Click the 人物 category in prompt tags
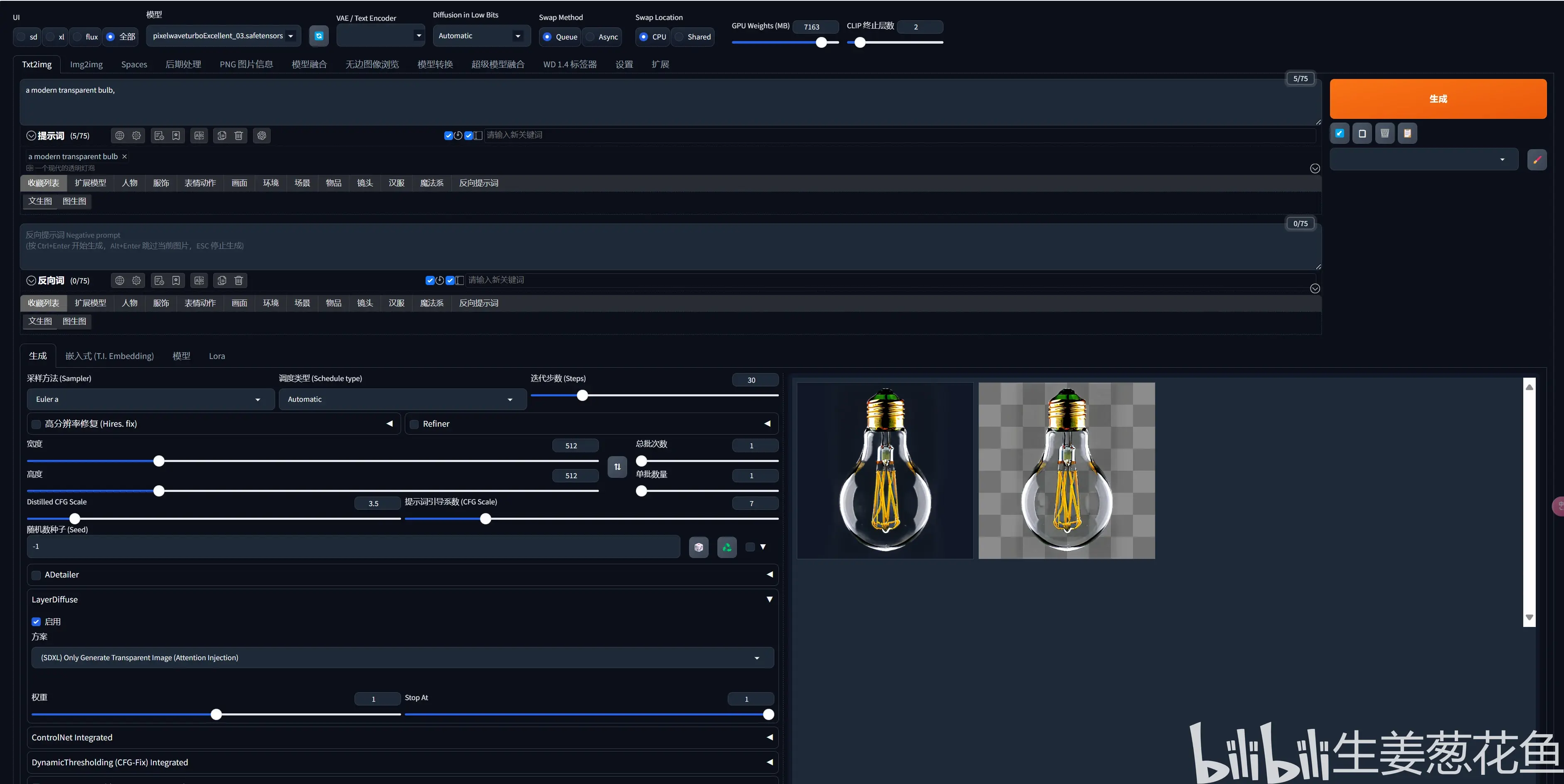The height and width of the screenshot is (784, 1564). [x=129, y=183]
